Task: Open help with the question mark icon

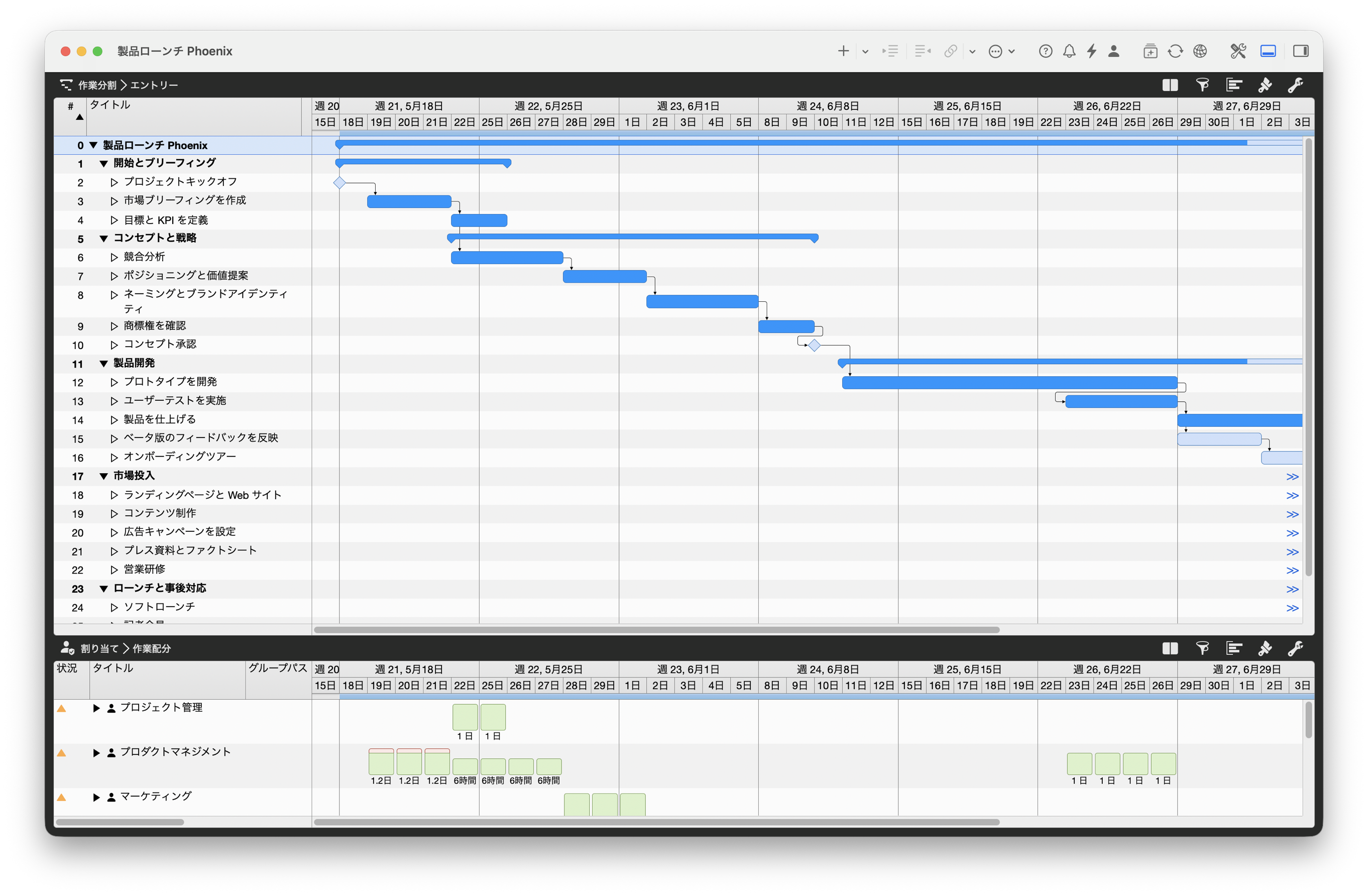Action: point(1046,51)
